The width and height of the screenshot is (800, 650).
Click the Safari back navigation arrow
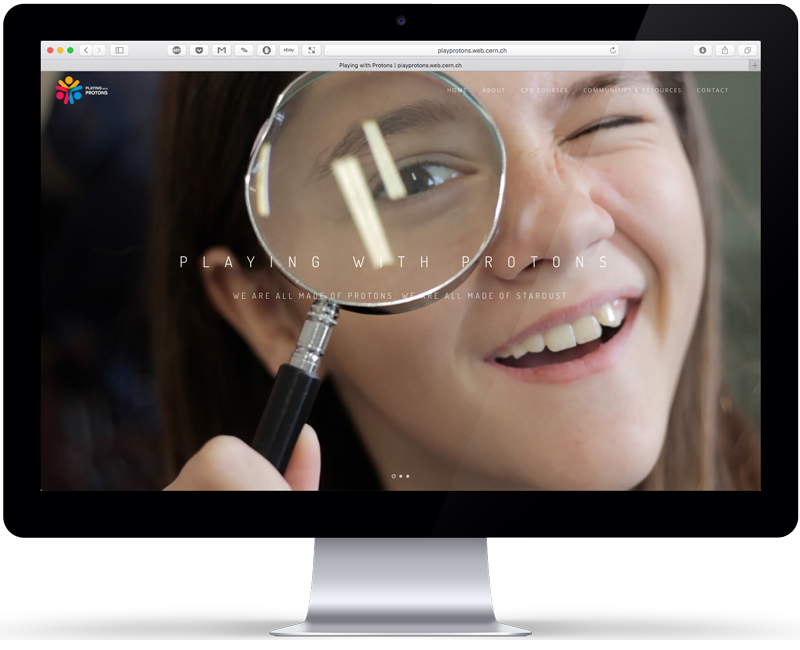(86, 50)
